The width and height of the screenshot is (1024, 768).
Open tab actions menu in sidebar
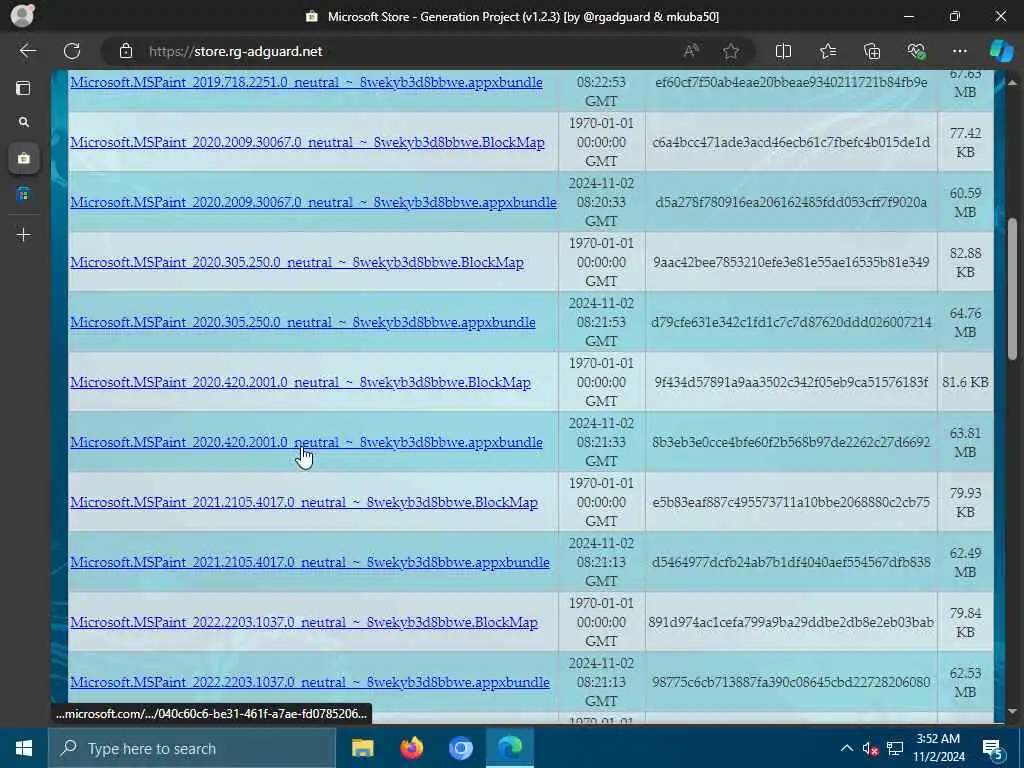tap(24, 88)
